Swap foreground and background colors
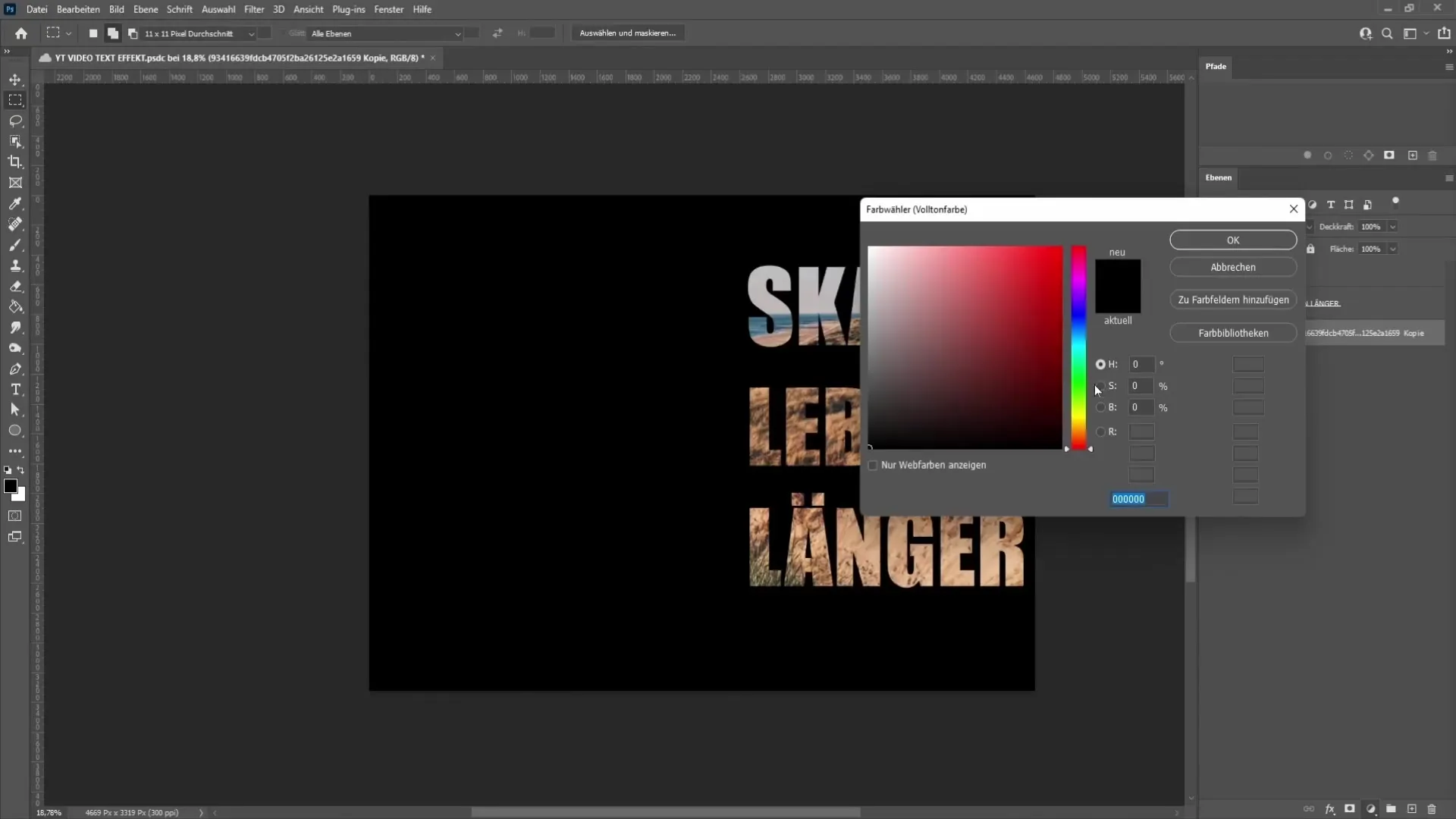 21,470
